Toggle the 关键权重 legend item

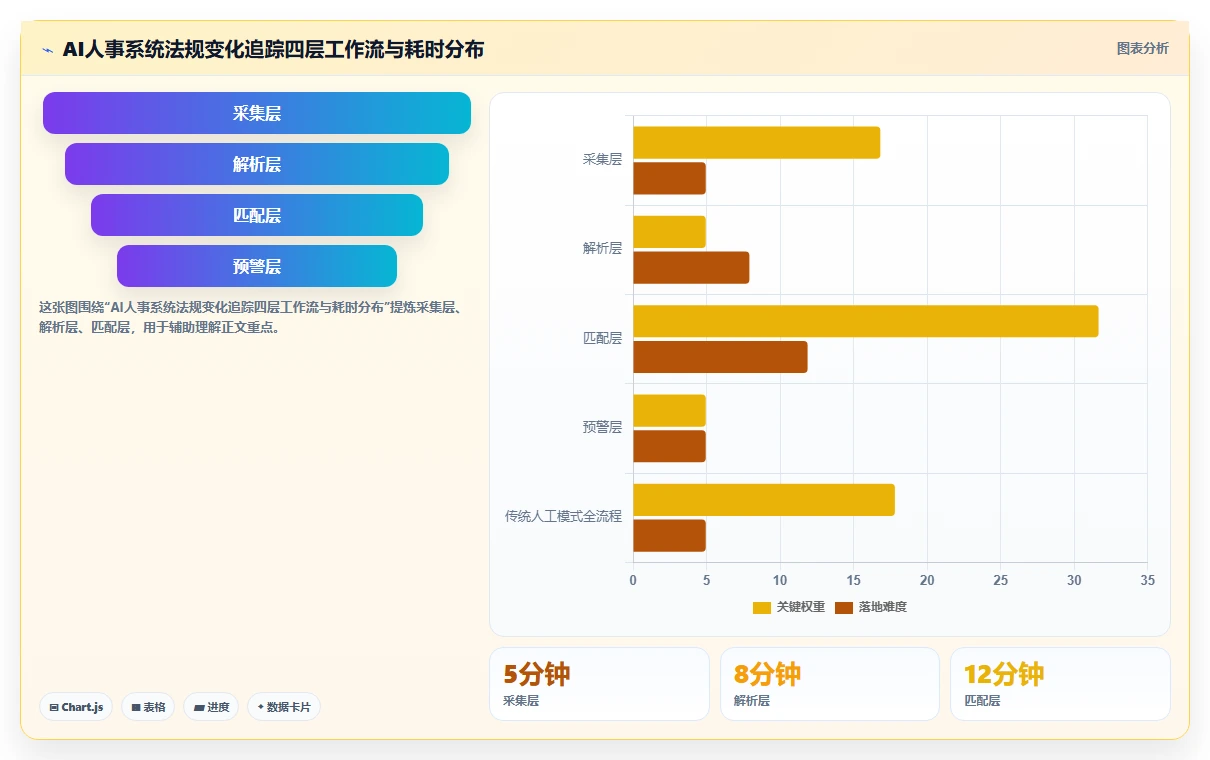tap(789, 607)
